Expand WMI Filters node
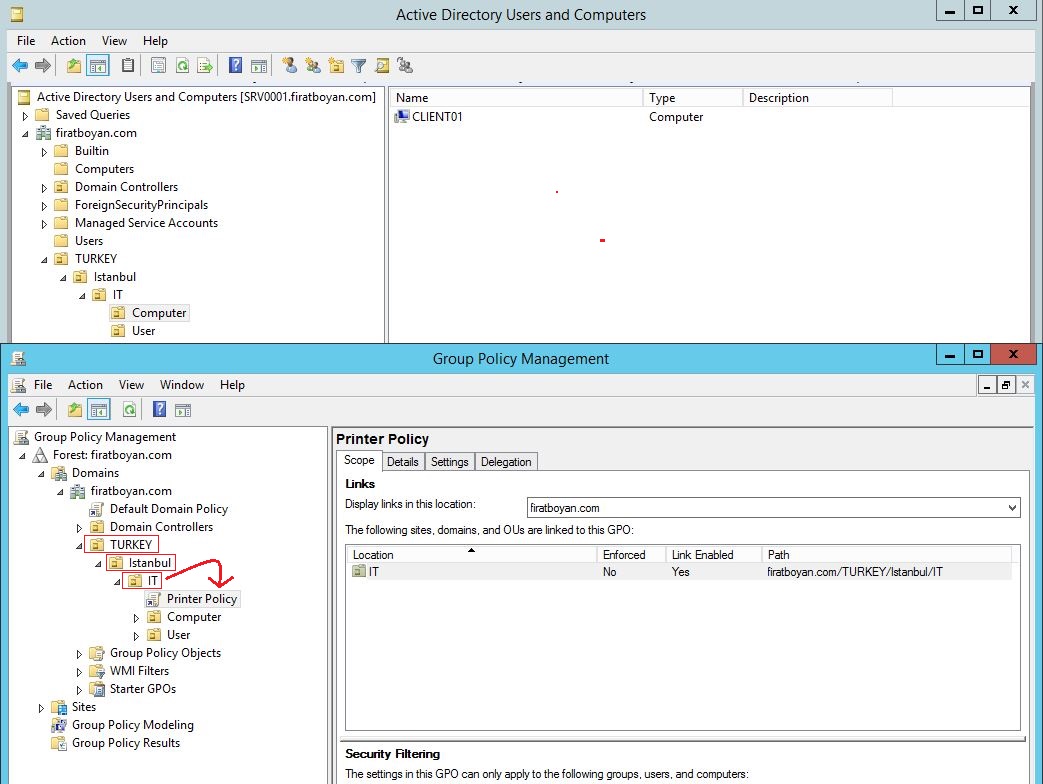Image resolution: width=1043 pixels, height=784 pixels. pyautogui.click(x=79, y=672)
